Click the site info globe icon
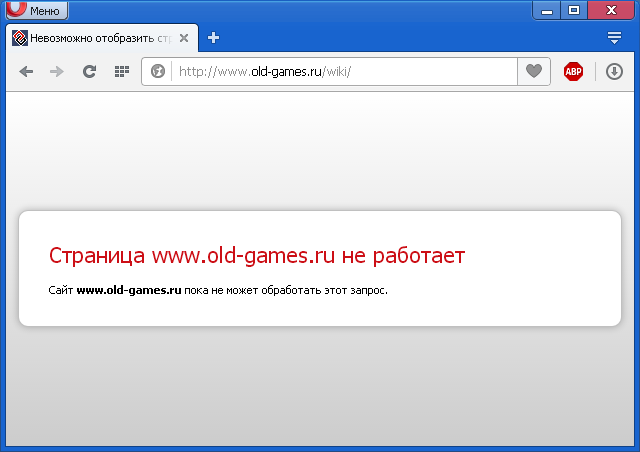 [158, 71]
